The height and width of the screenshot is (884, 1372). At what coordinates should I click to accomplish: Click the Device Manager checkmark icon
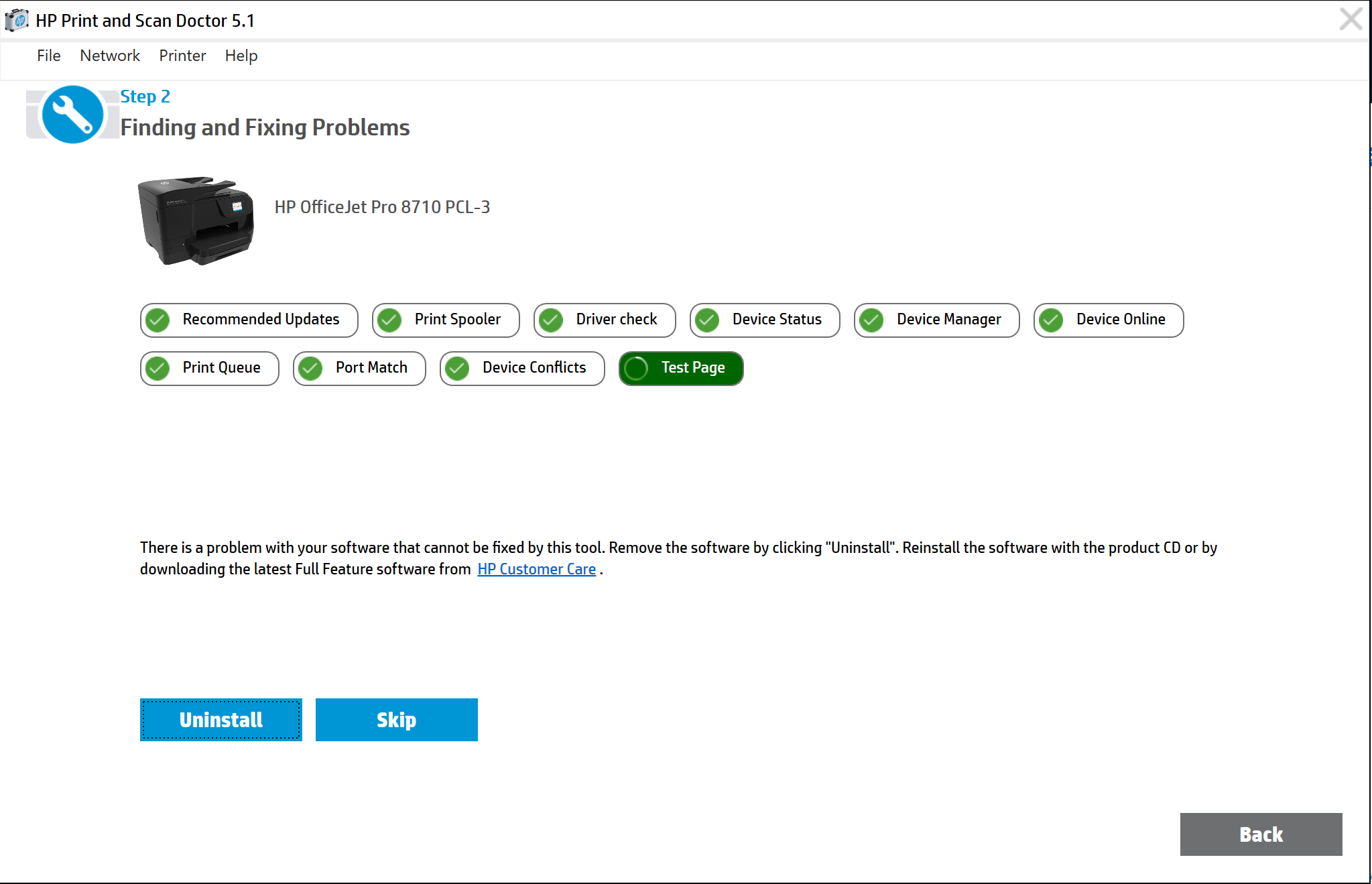click(871, 320)
